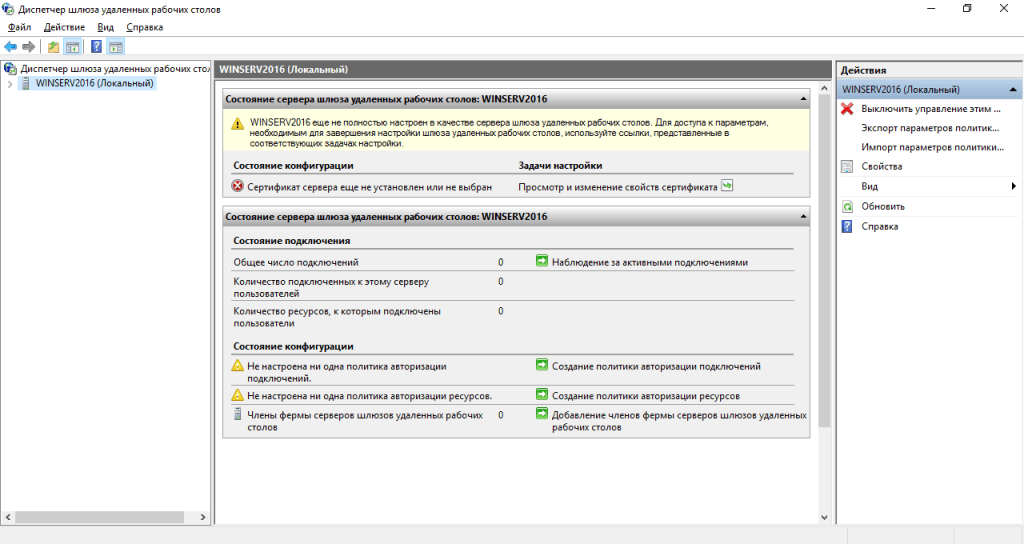Expand the WINSERV2016 (Локальный) tree node
1024x544 pixels.
tap(10, 84)
